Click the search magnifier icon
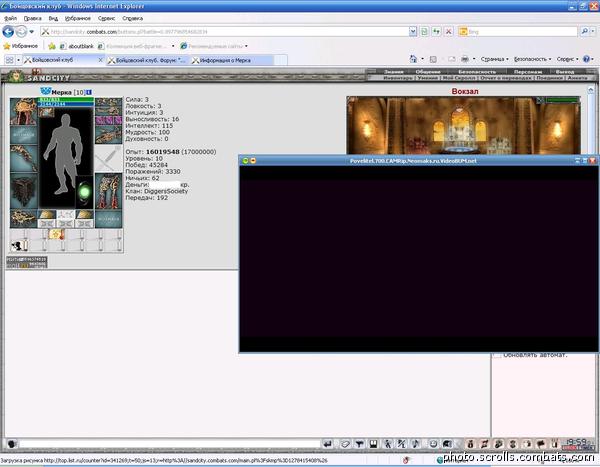 584,31
